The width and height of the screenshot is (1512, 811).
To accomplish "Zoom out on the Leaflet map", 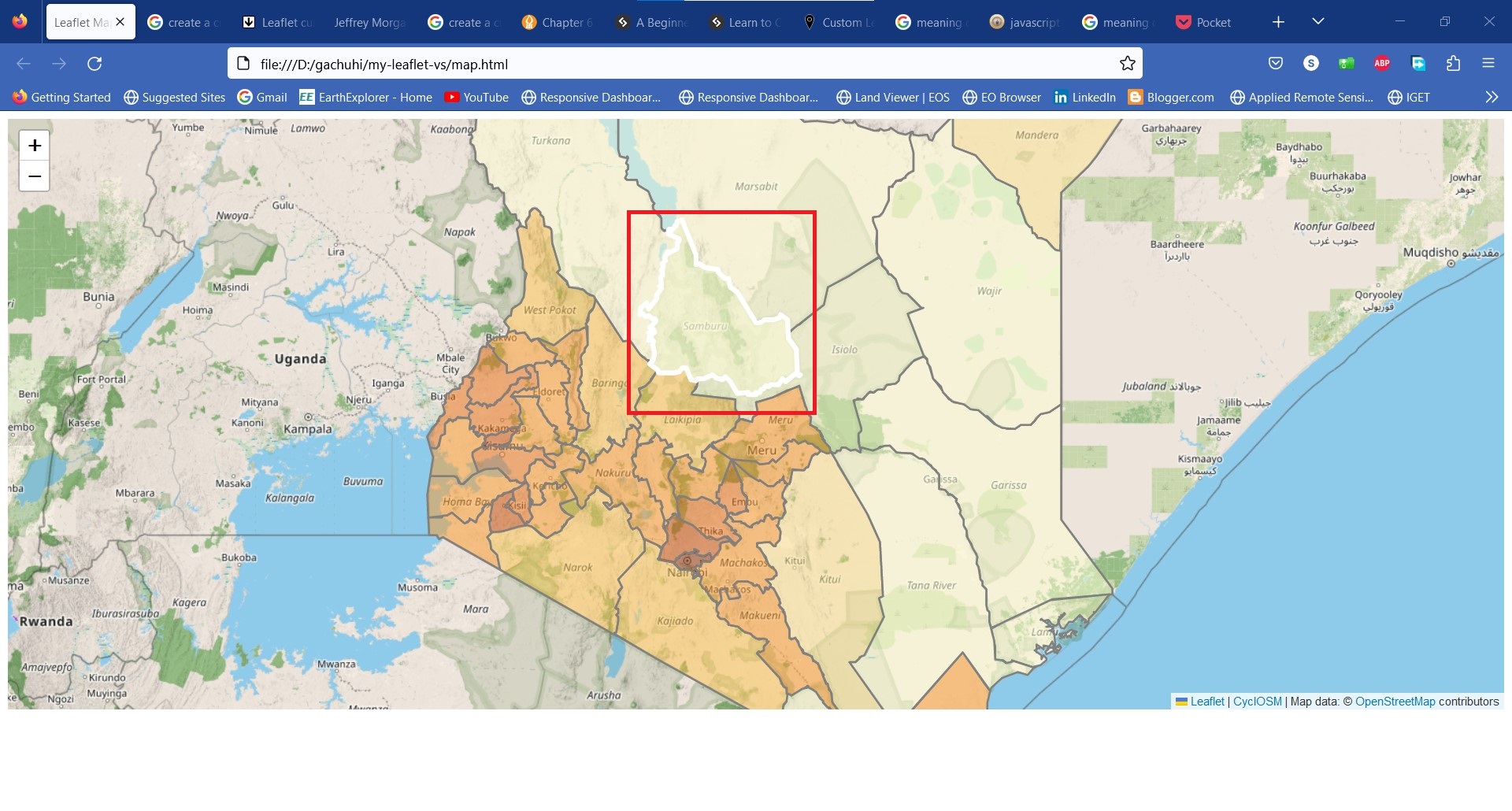I will pos(35,176).
